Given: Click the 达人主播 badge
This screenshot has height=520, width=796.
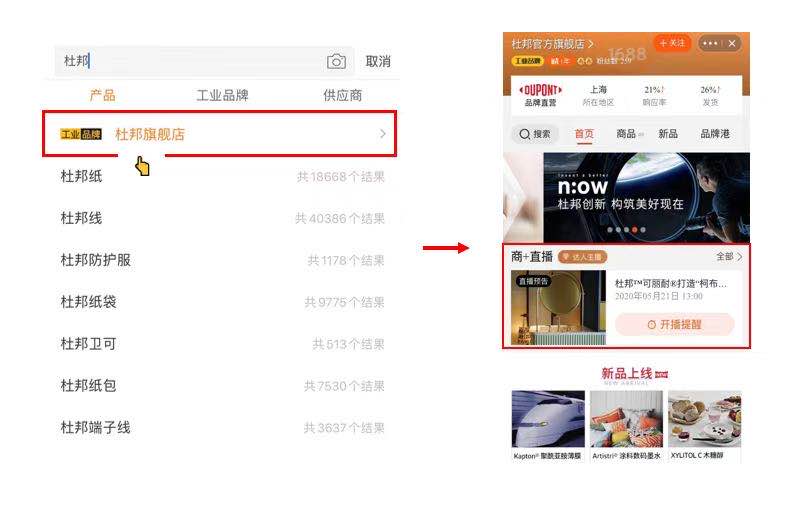Looking at the screenshot, I should pyautogui.click(x=582, y=257).
